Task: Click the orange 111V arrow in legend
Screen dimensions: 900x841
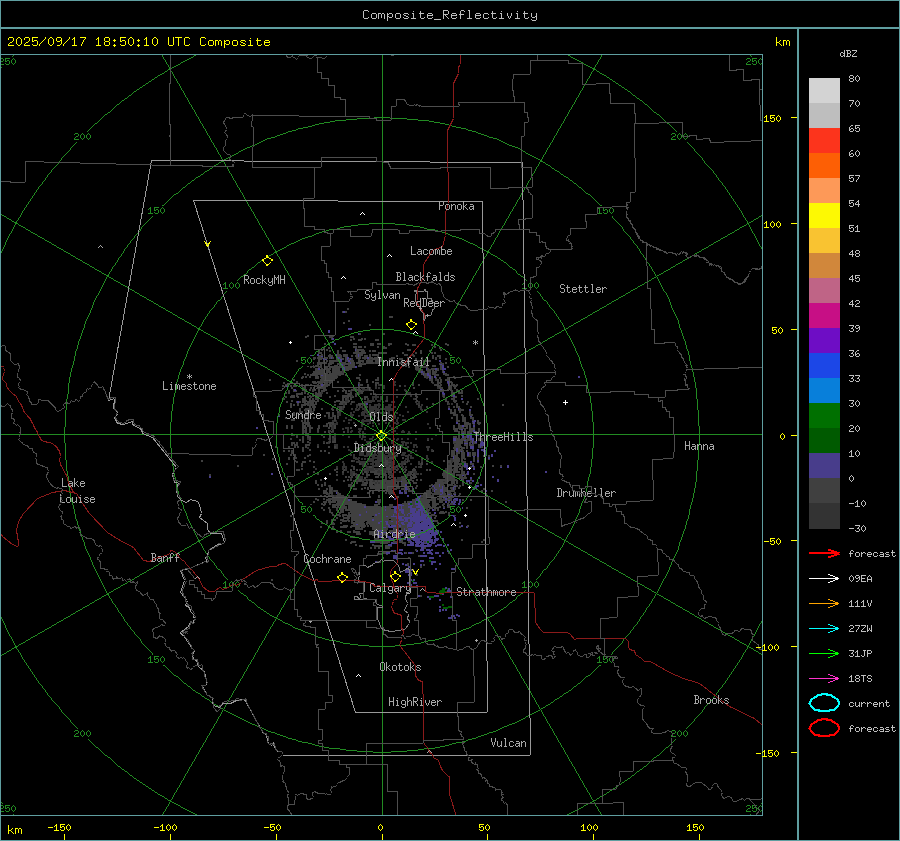Action: [824, 603]
